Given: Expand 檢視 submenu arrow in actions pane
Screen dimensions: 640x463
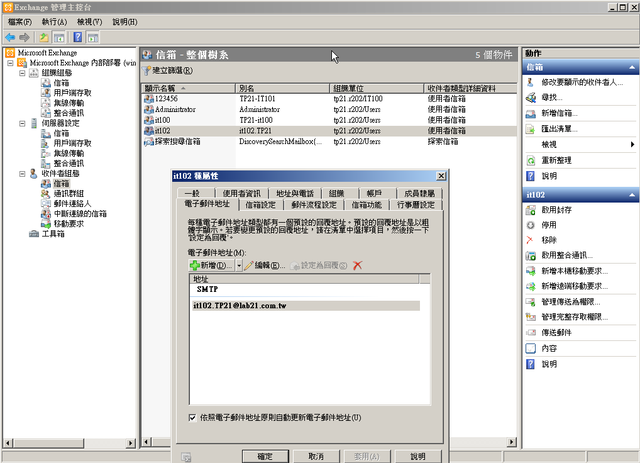Looking at the screenshot, I should pos(632,145).
